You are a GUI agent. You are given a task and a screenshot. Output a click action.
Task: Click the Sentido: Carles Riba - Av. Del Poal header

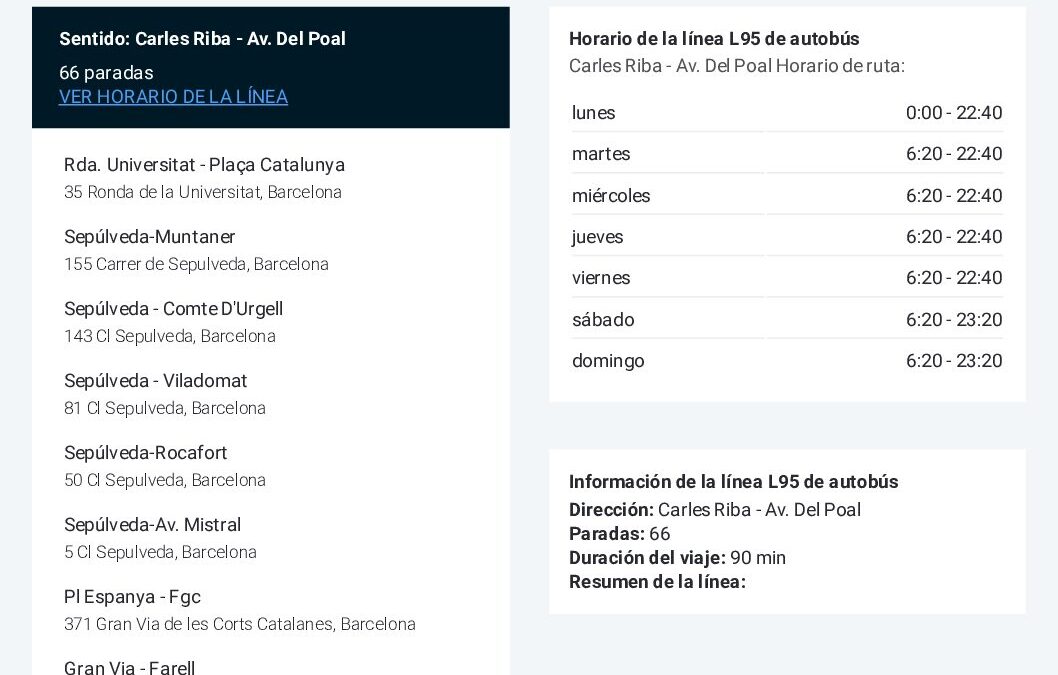pos(202,39)
